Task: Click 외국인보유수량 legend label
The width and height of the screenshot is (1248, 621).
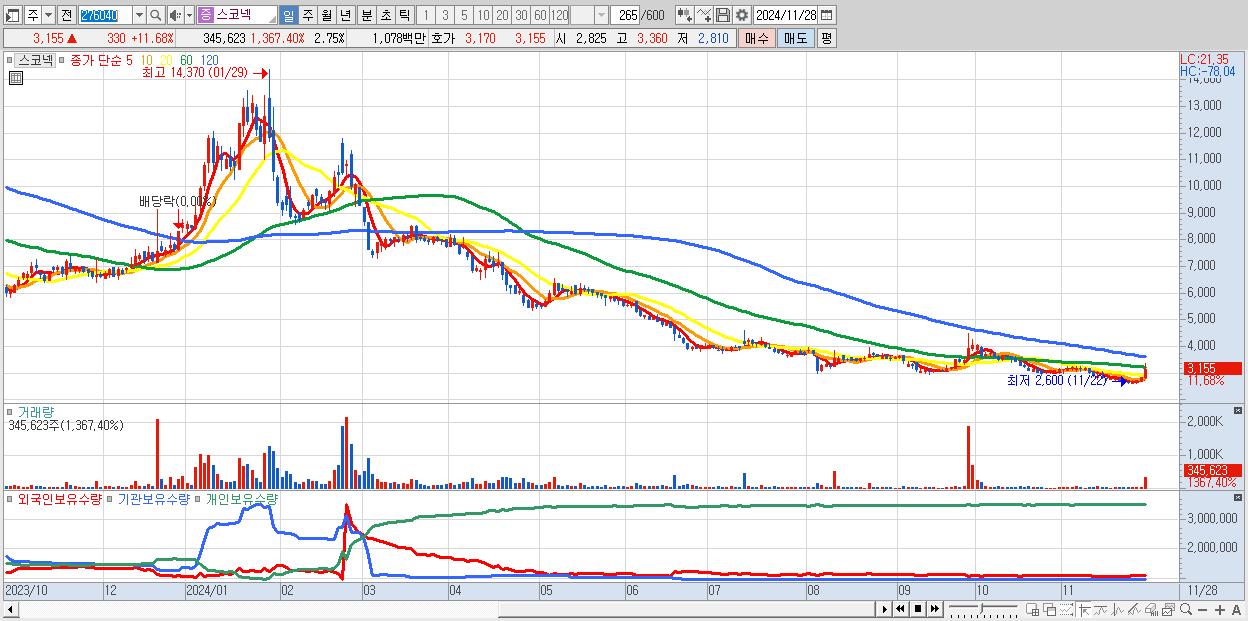Action: coord(60,498)
